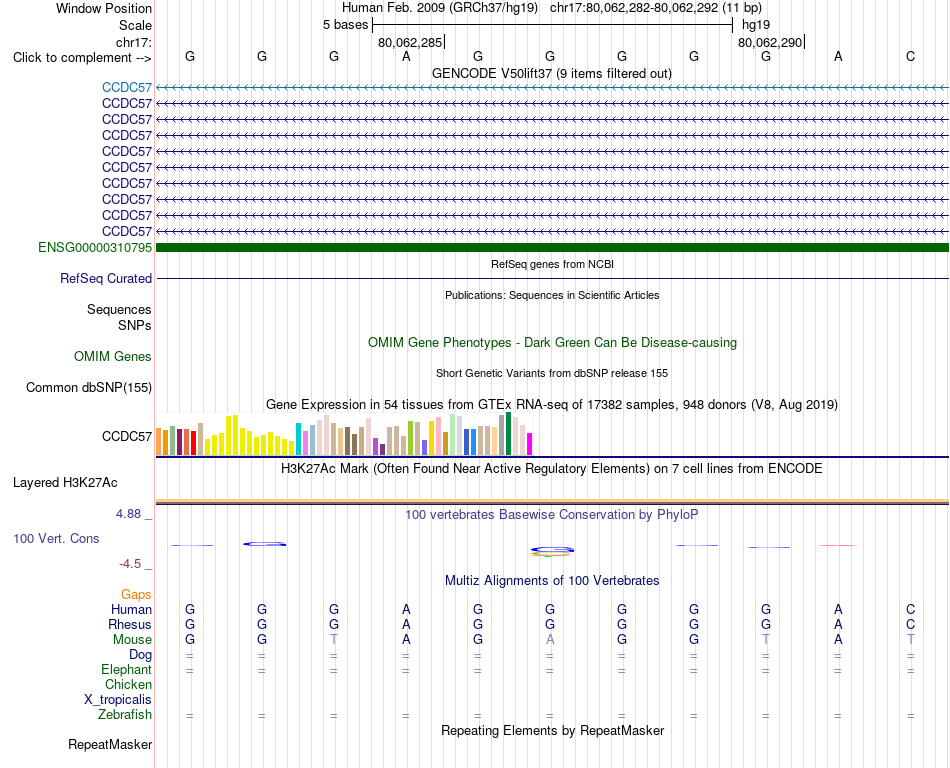Click the Rhesus species label
This screenshot has width=950, height=768.
(x=130, y=624)
